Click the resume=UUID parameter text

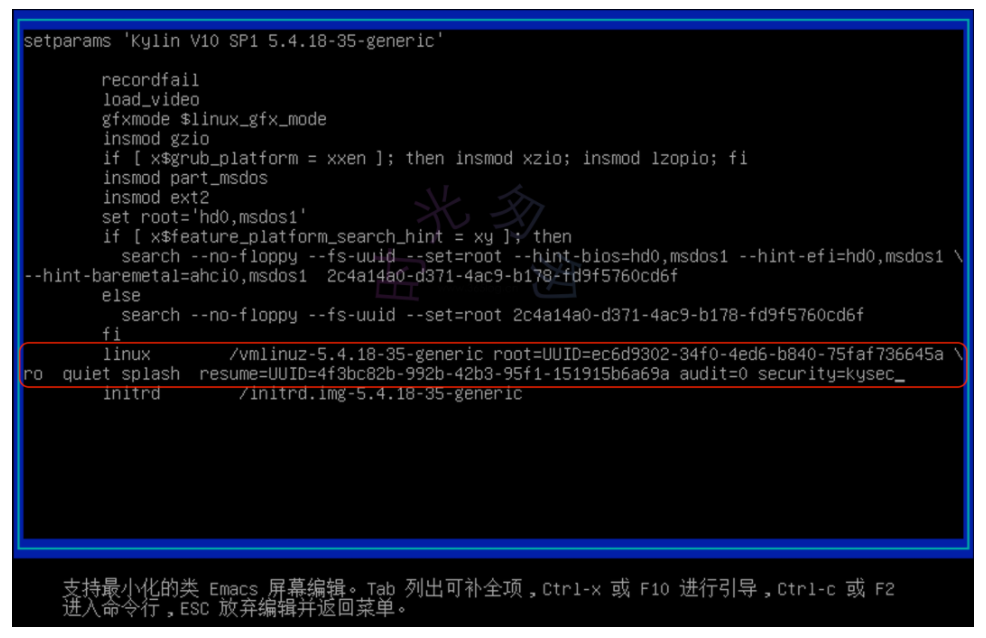[434, 374]
